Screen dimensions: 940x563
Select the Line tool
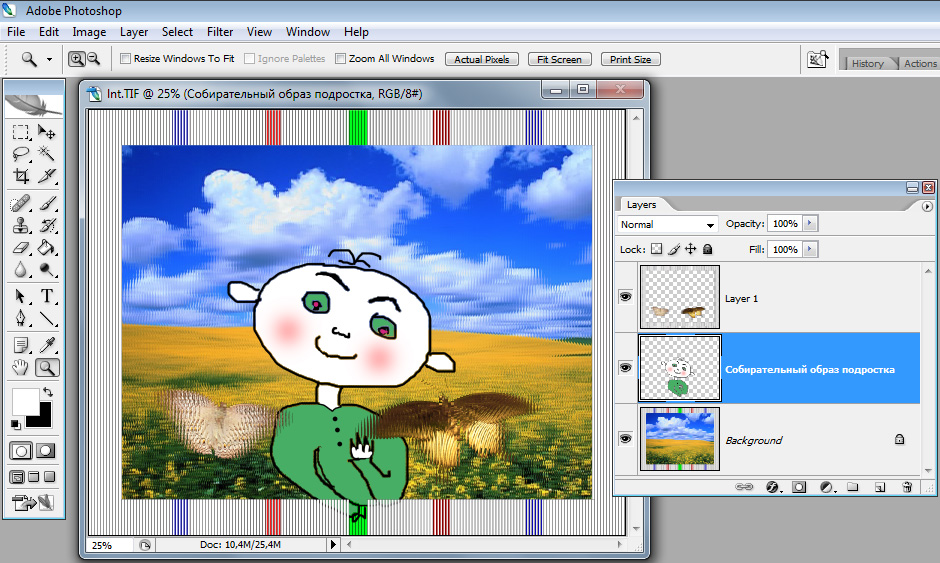tap(46, 318)
